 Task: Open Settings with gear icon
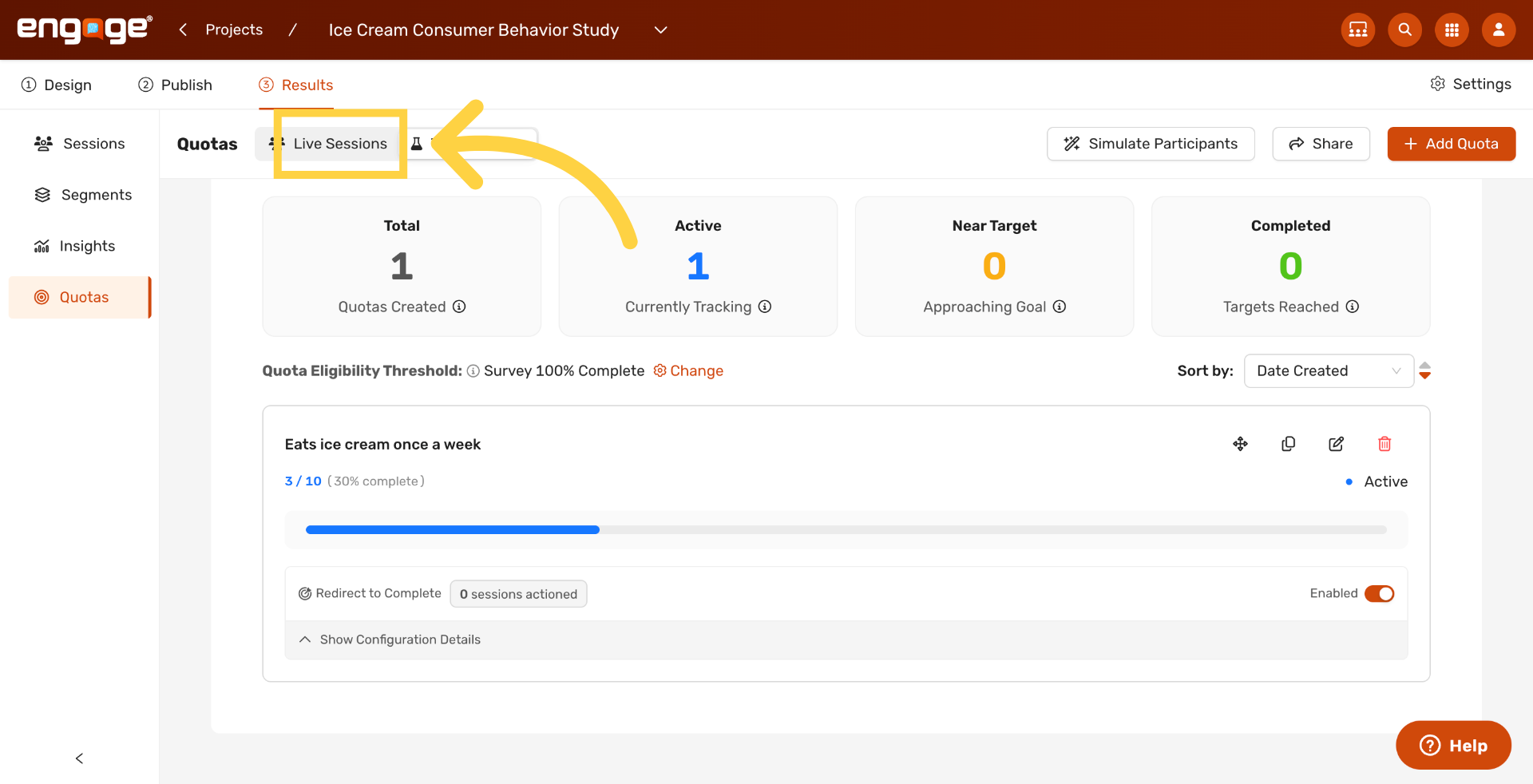(x=1470, y=84)
